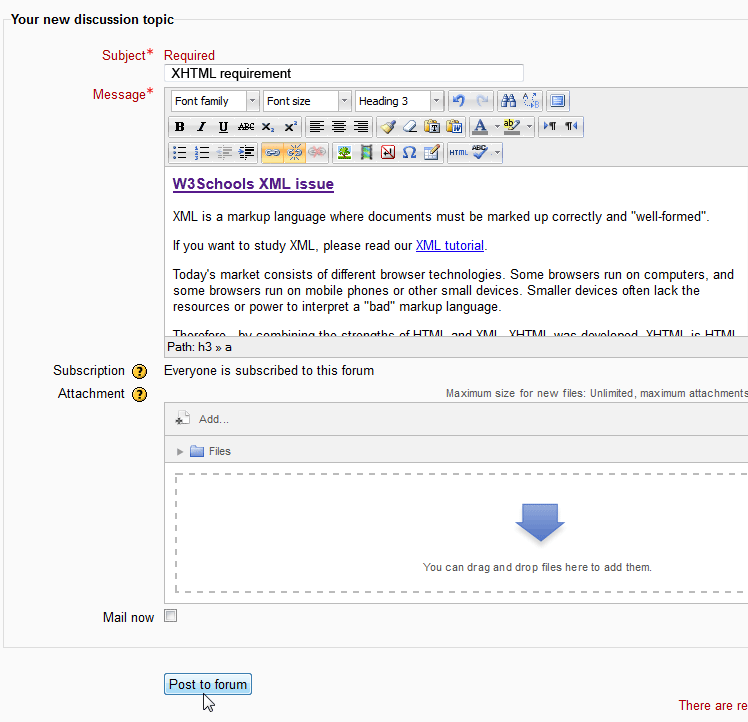Click the Find binoculars icon
Viewport: 748px width, 722px height.
(x=508, y=101)
